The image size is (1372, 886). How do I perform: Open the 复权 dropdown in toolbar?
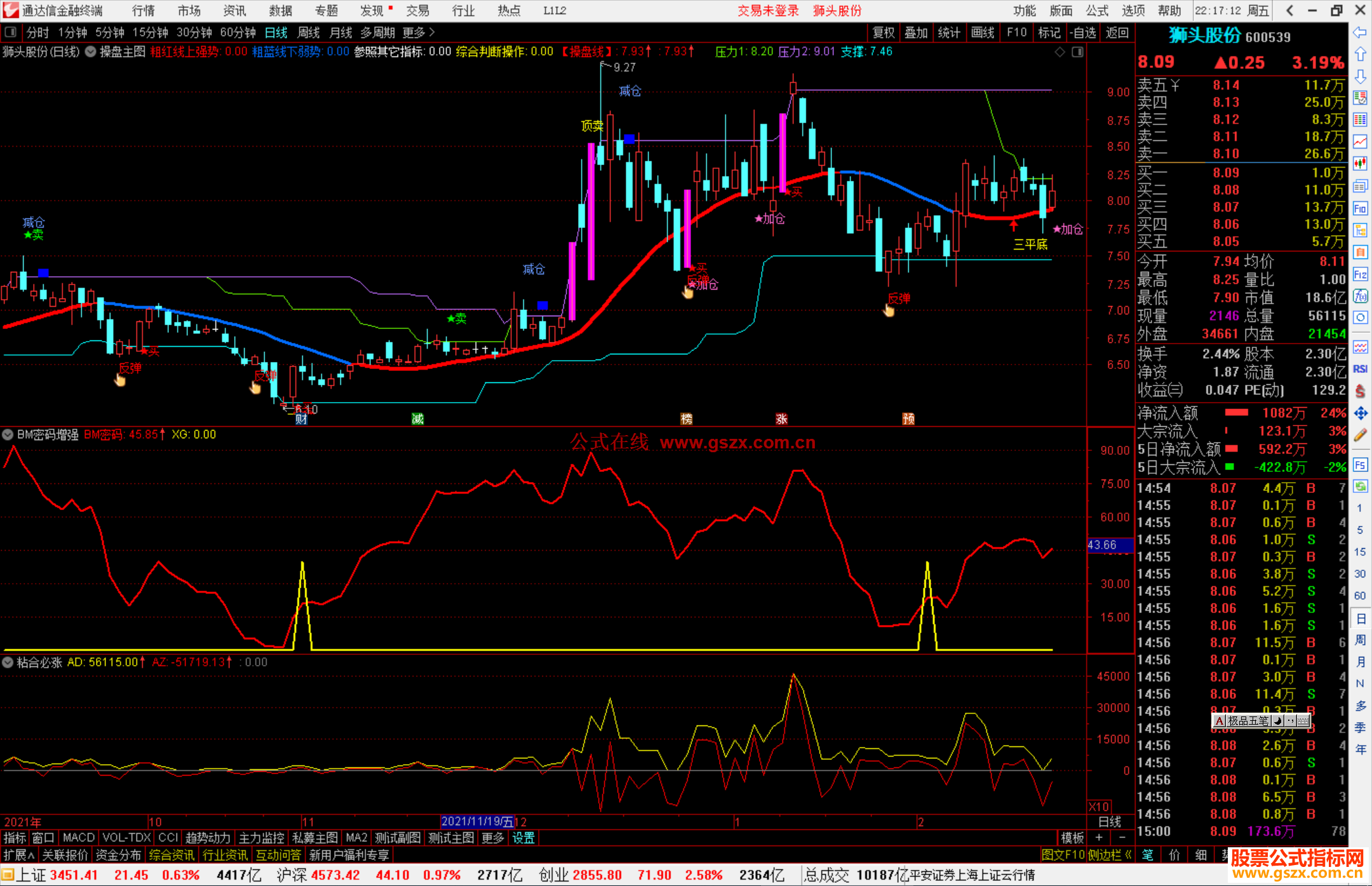pyautogui.click(x=884, y=32)
